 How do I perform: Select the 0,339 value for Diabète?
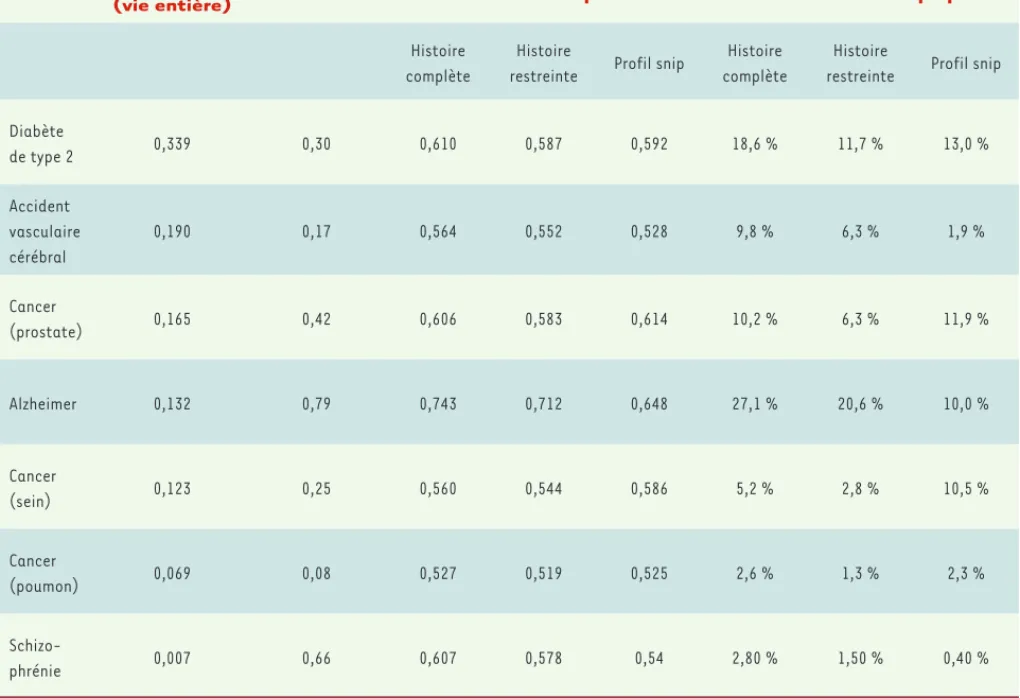tap(172, 144)
